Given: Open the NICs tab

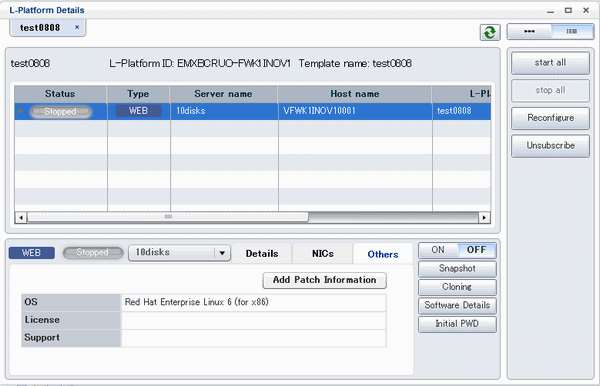Looking at the screenshot, I should click(x=323, y=254).
